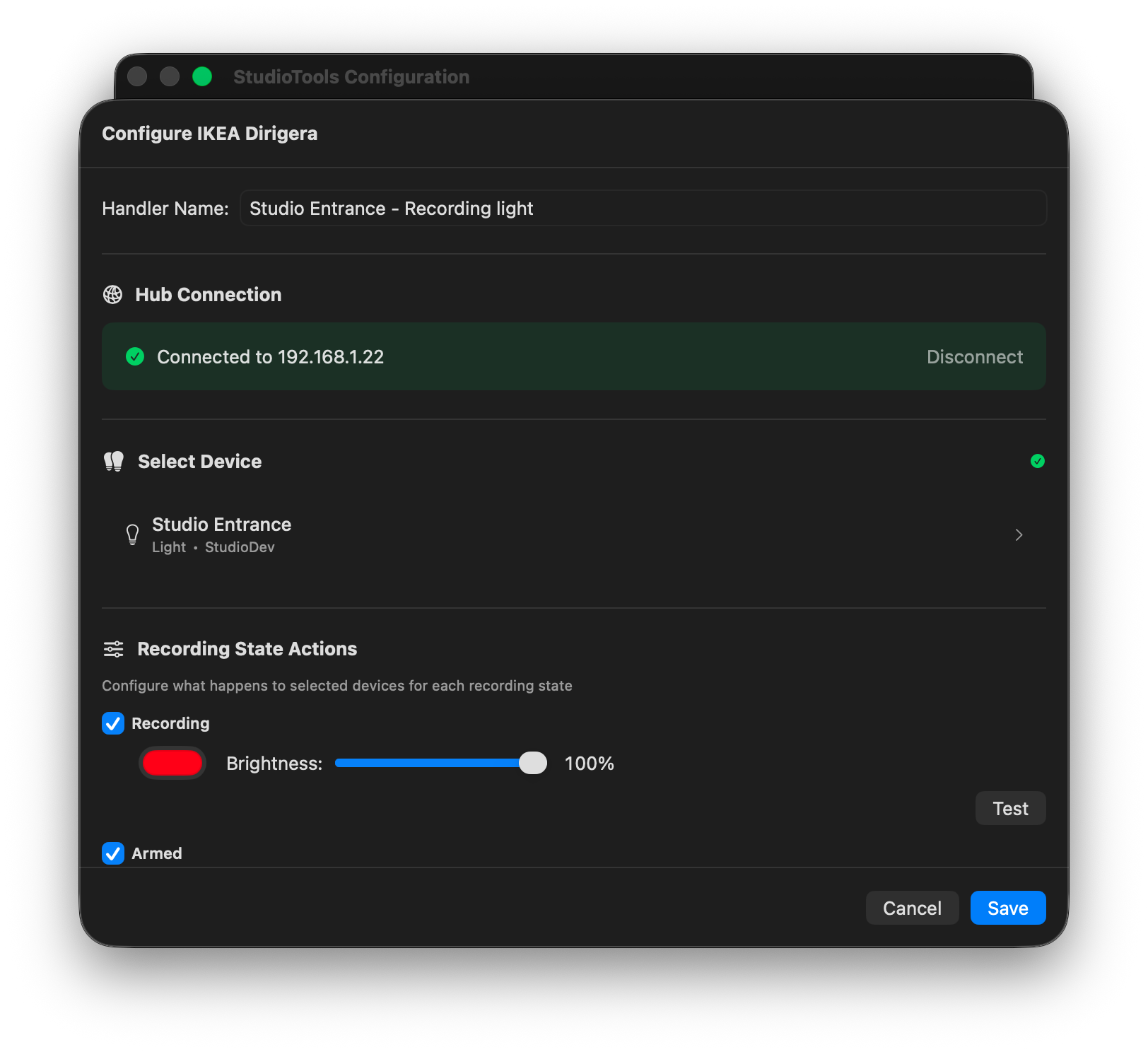Click the green checkmark on the connection banner
The height and width of the screenshot is (1052, 1148).
[x=135, y=356]
